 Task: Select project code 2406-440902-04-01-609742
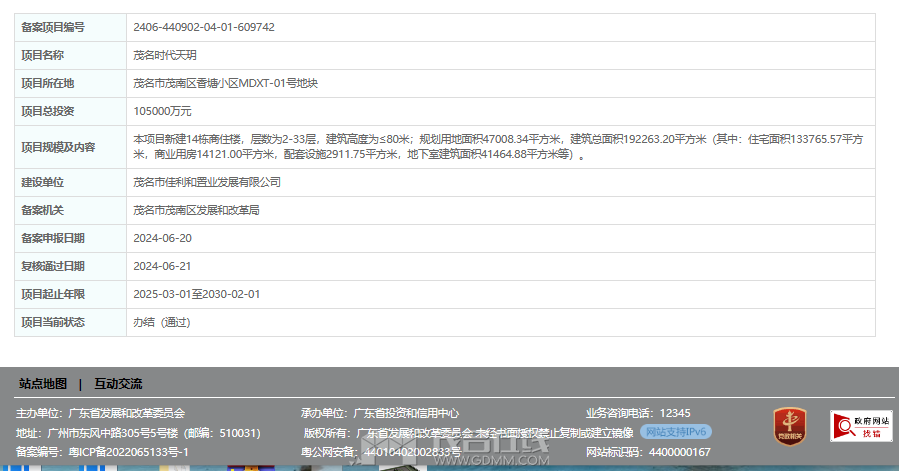point(204,27)
